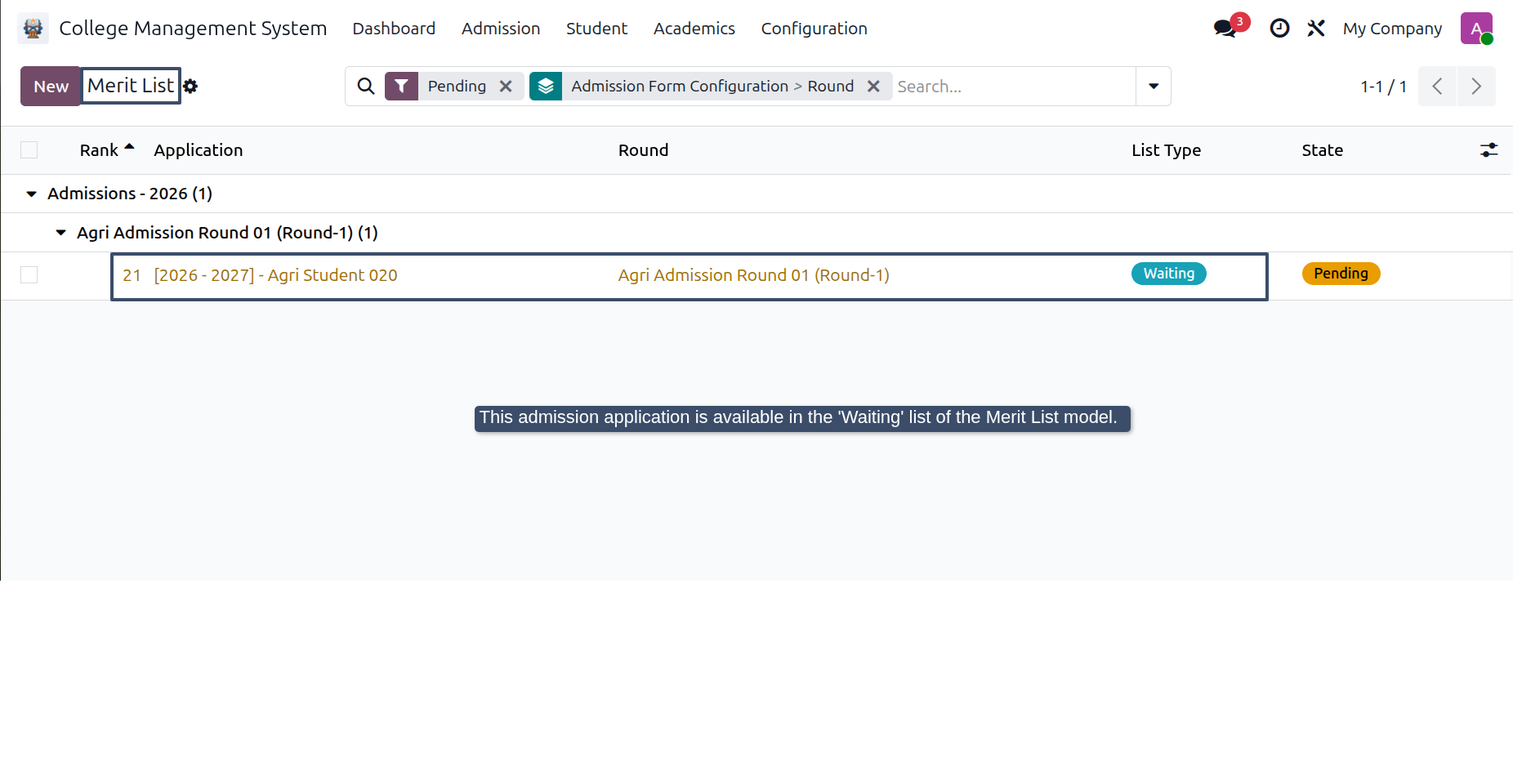Open the Configuration menu
1513x784 pixels.
pyautogui.click(x=815, y=29)
